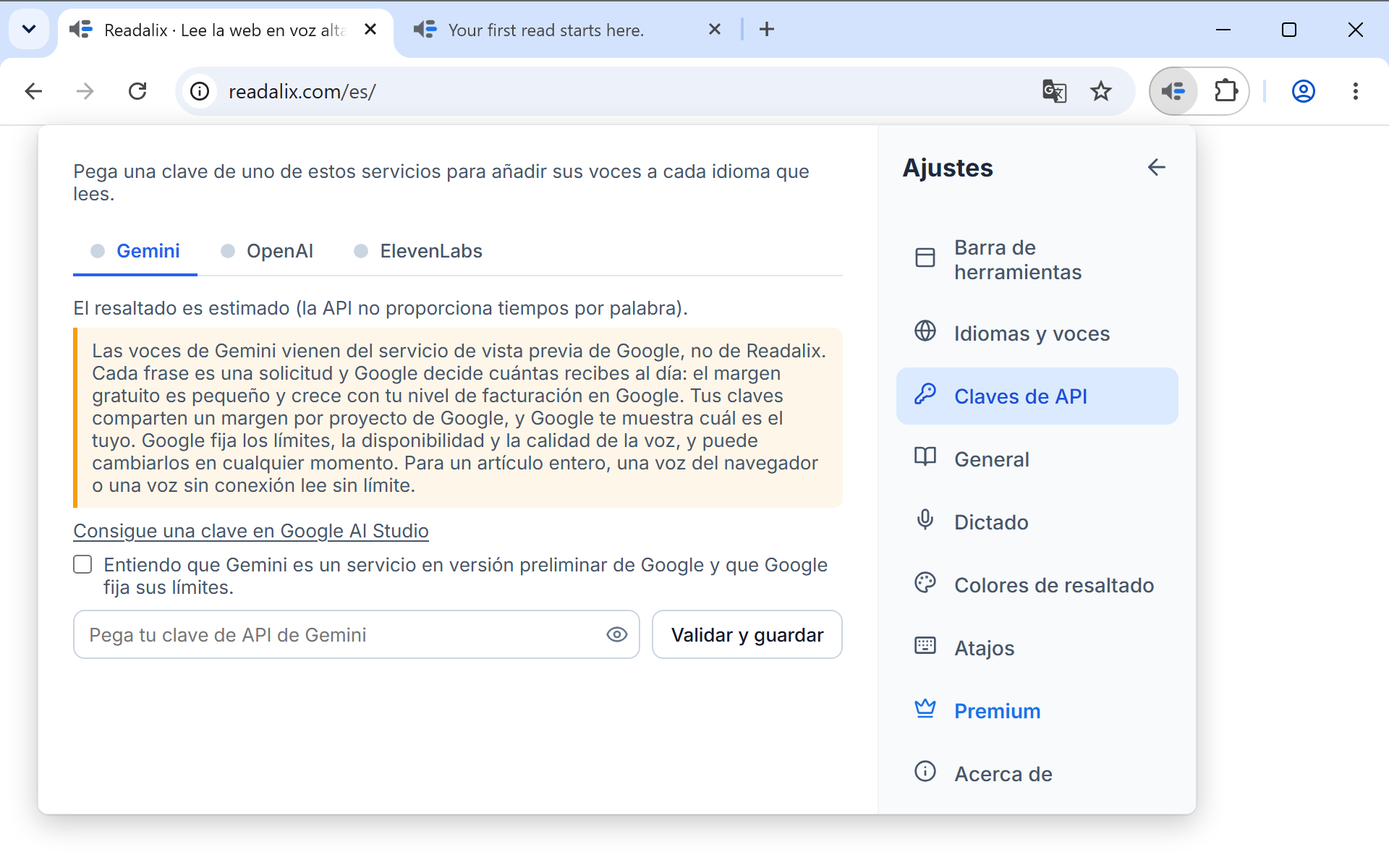The height and width of the screenshot is (868, 1389).
Task: Switch to the Gemini tab
Action: [135, 251]
